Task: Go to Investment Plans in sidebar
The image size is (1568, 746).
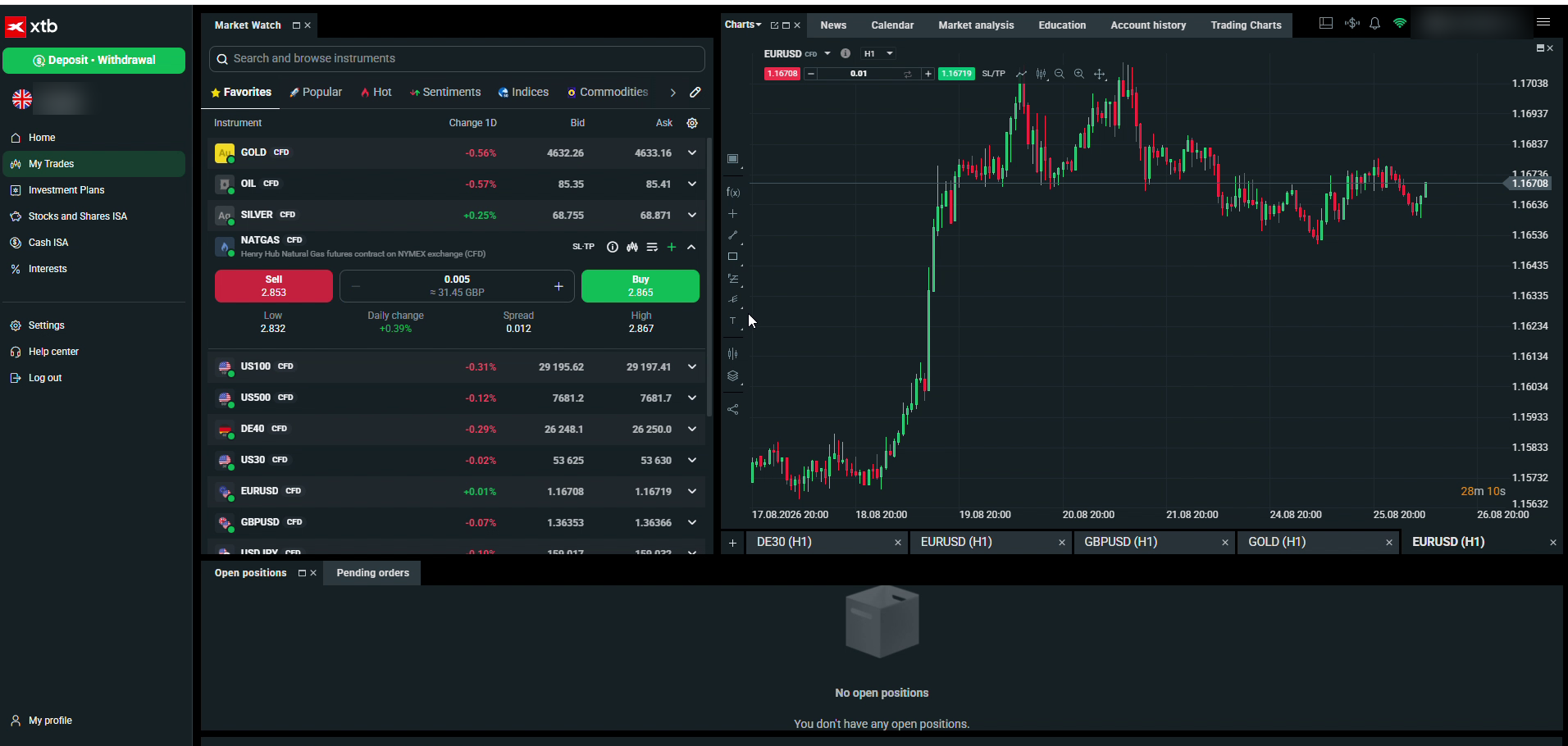Action: point(66,190)
